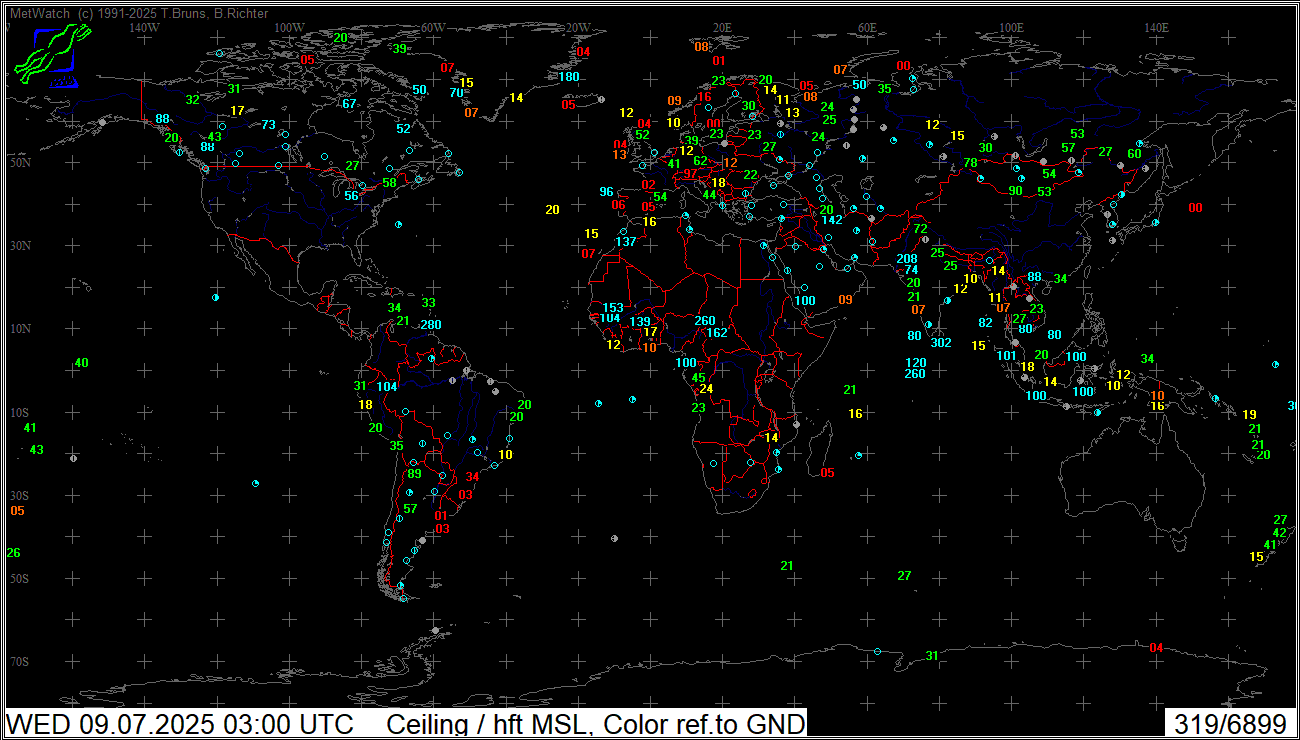Click the station value '137'
The width and height of the screenshot is (1300, 740).
[x=626, y=242]
